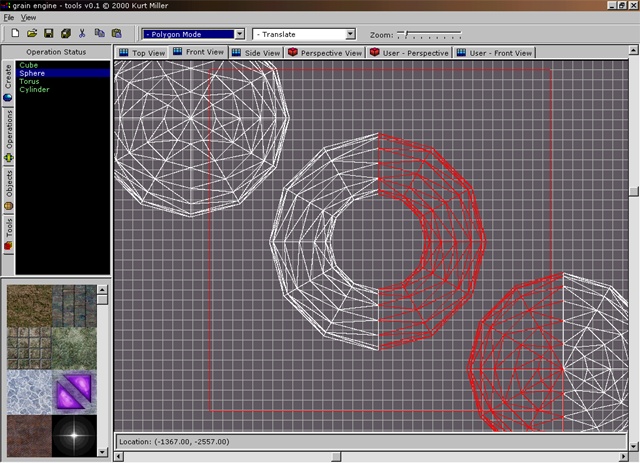Pick the mossy square tile texture
Image resolution: width=640 pixels, height=463 pixels.
pos(29,349)
